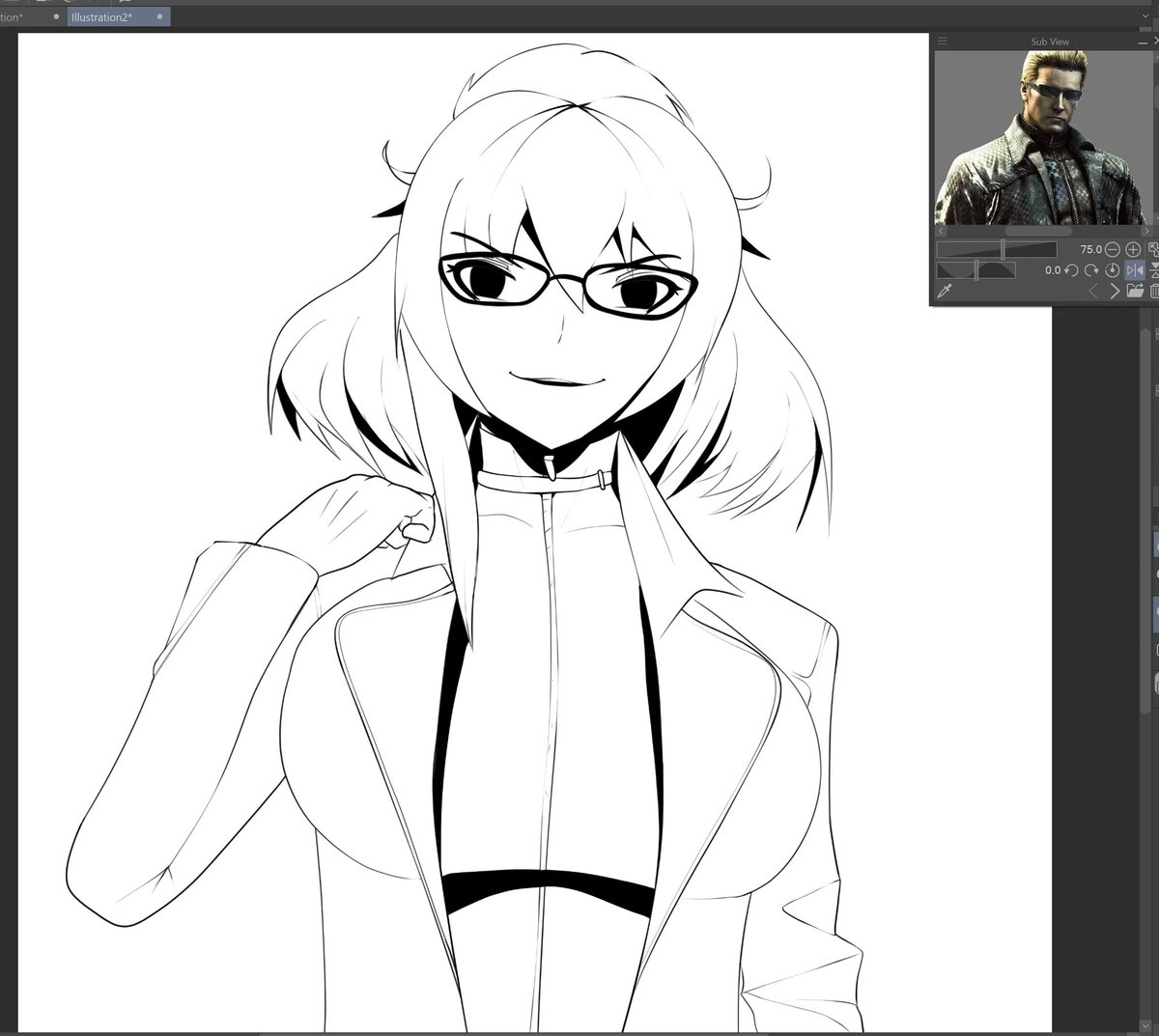This screenshot has width=1159, height=1036.
Task: Rotate Sub View image counterclockwise
Action: 1071,270
